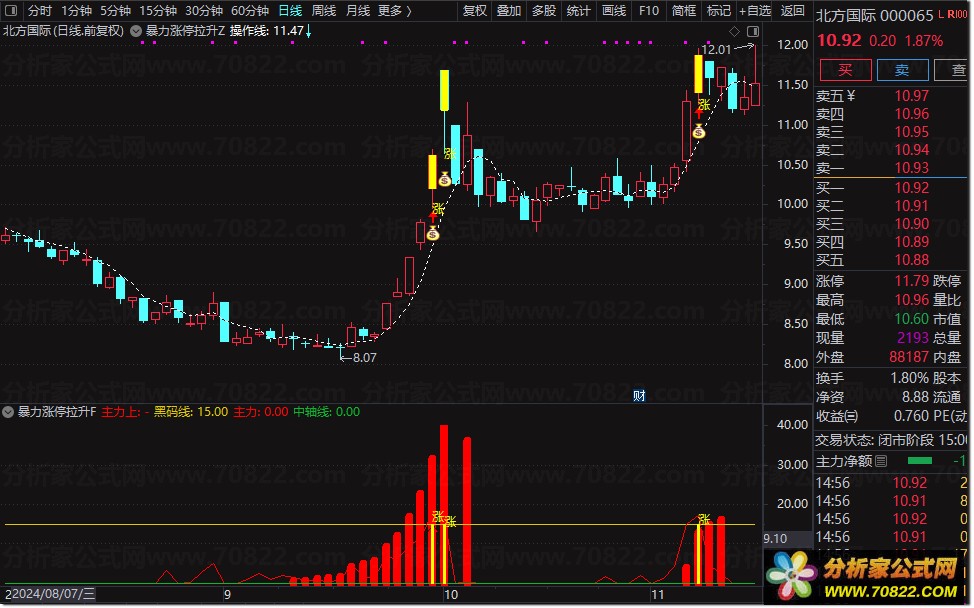The width and height of the screenshot is (974, 608).
Task: Click 买五 price 10.88
Action: [x=911, y=260]
